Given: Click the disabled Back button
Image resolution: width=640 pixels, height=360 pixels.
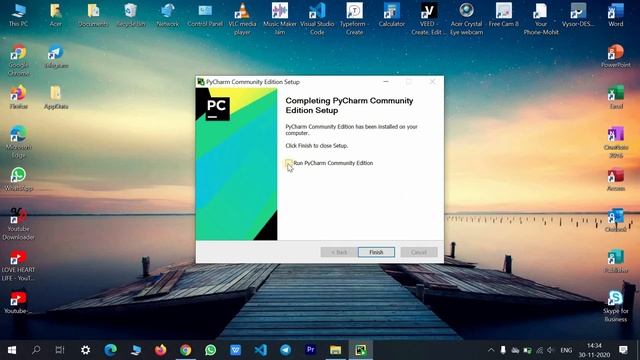Looking at the screenshot, I should coord(339,252).
